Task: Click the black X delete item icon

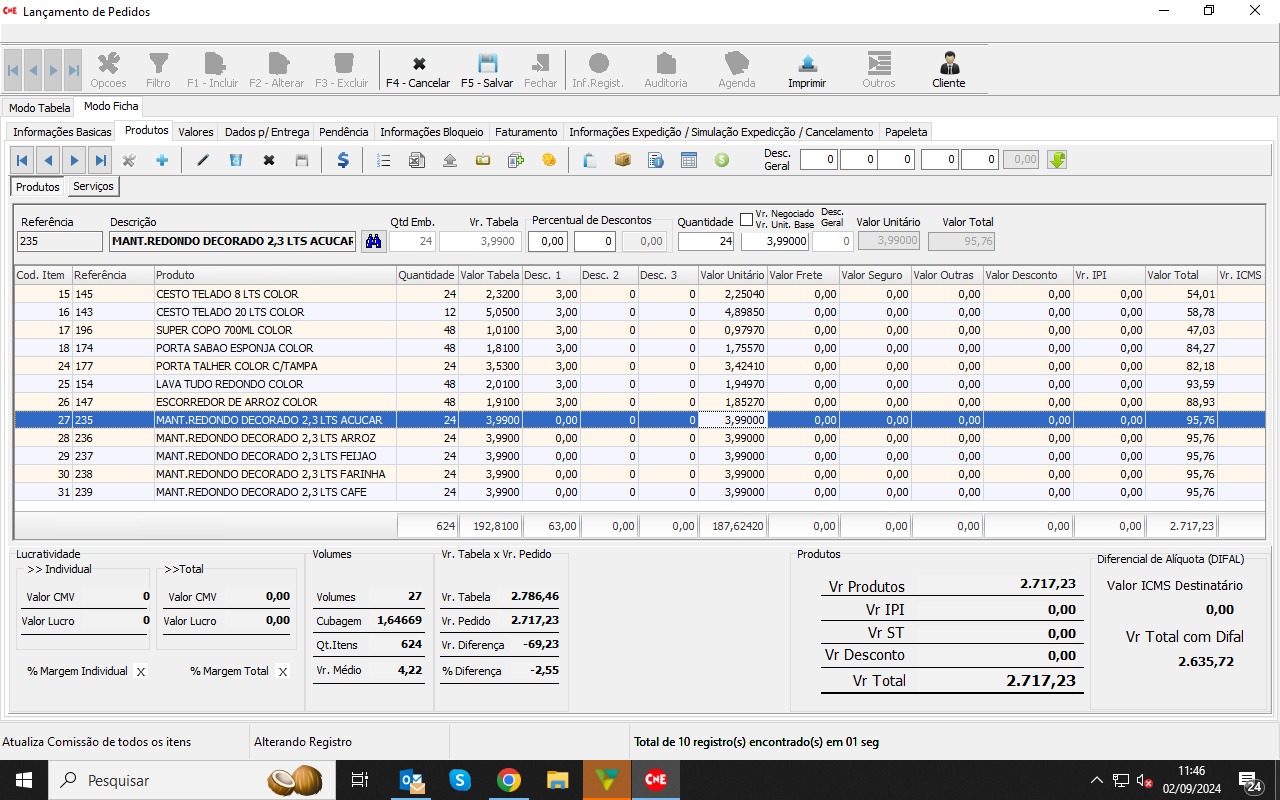Action: (268, 160)
